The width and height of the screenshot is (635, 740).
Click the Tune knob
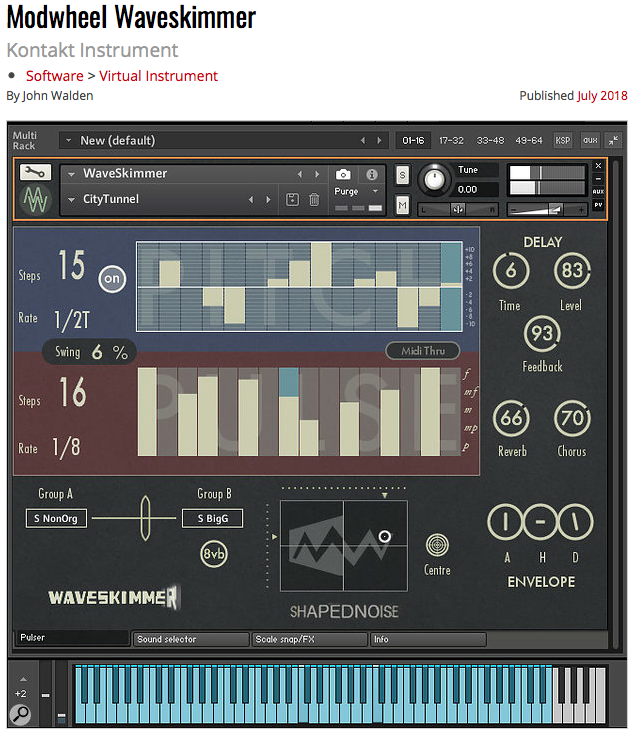tap(434, 179)
